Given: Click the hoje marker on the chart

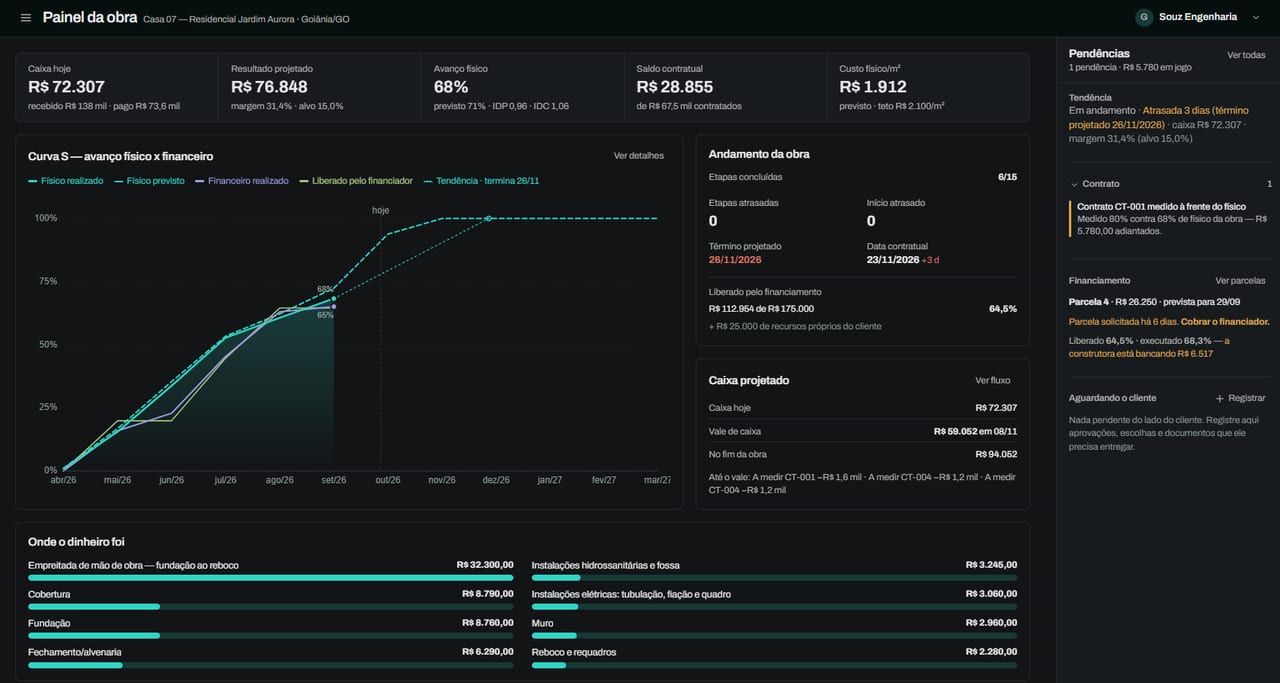Looking at the screenshot, I should [x=380, y=211].
